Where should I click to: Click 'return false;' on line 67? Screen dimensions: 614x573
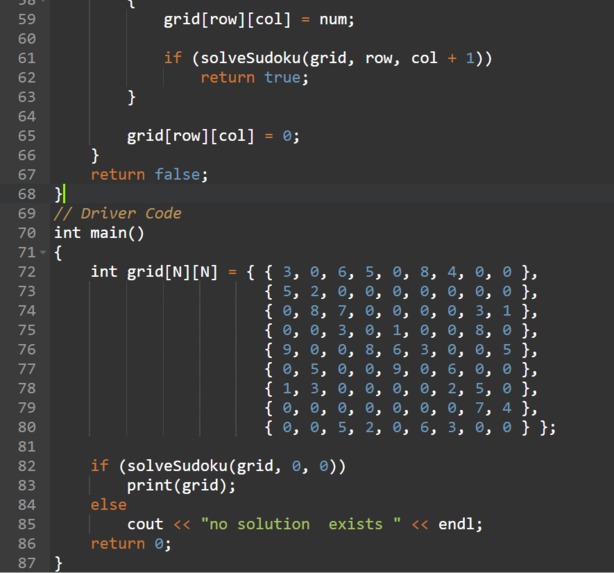(x=149, y=175)
